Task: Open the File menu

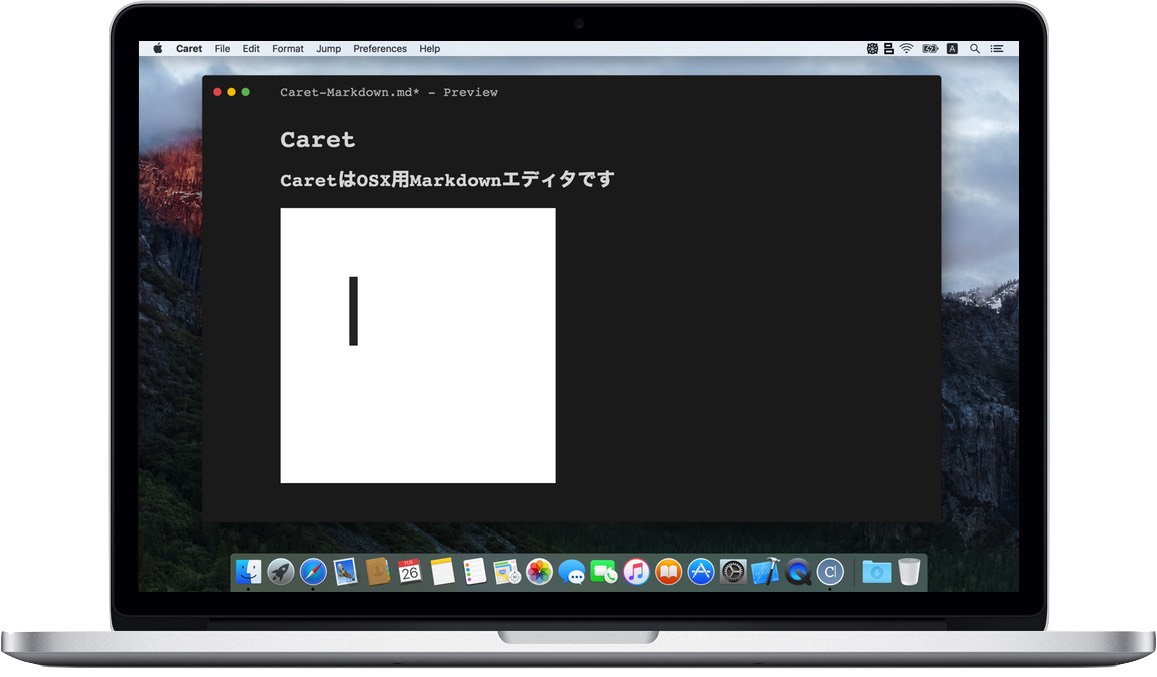Action: click(222, 49)
